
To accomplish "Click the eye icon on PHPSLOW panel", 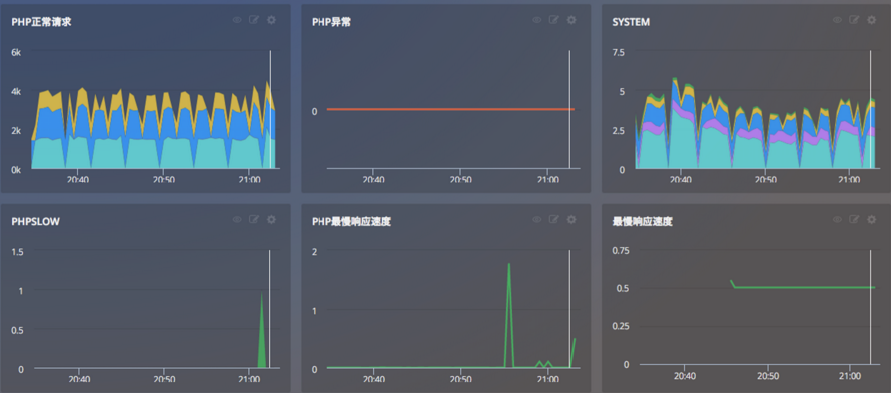I will (237, 219).
